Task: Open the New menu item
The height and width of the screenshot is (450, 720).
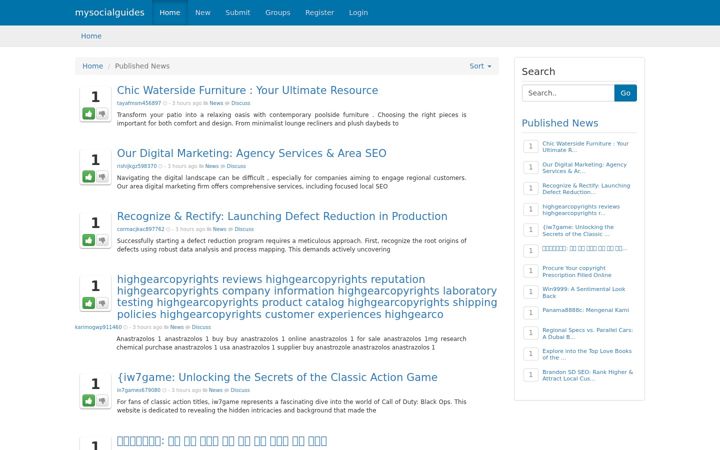Action: [x=202, y=12]
